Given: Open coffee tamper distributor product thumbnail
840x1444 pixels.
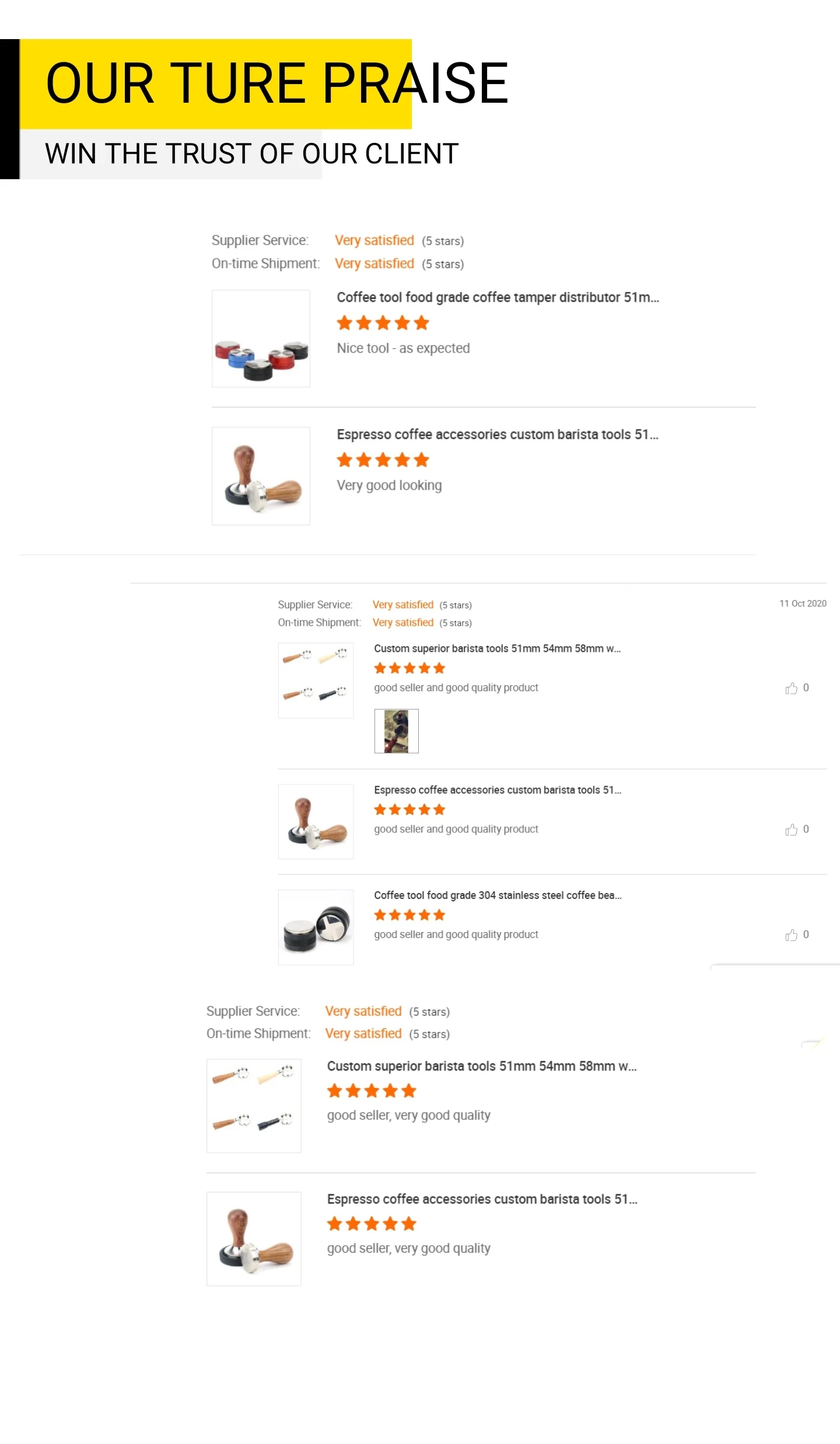Looking at the screenshot, I should point(261,339).
